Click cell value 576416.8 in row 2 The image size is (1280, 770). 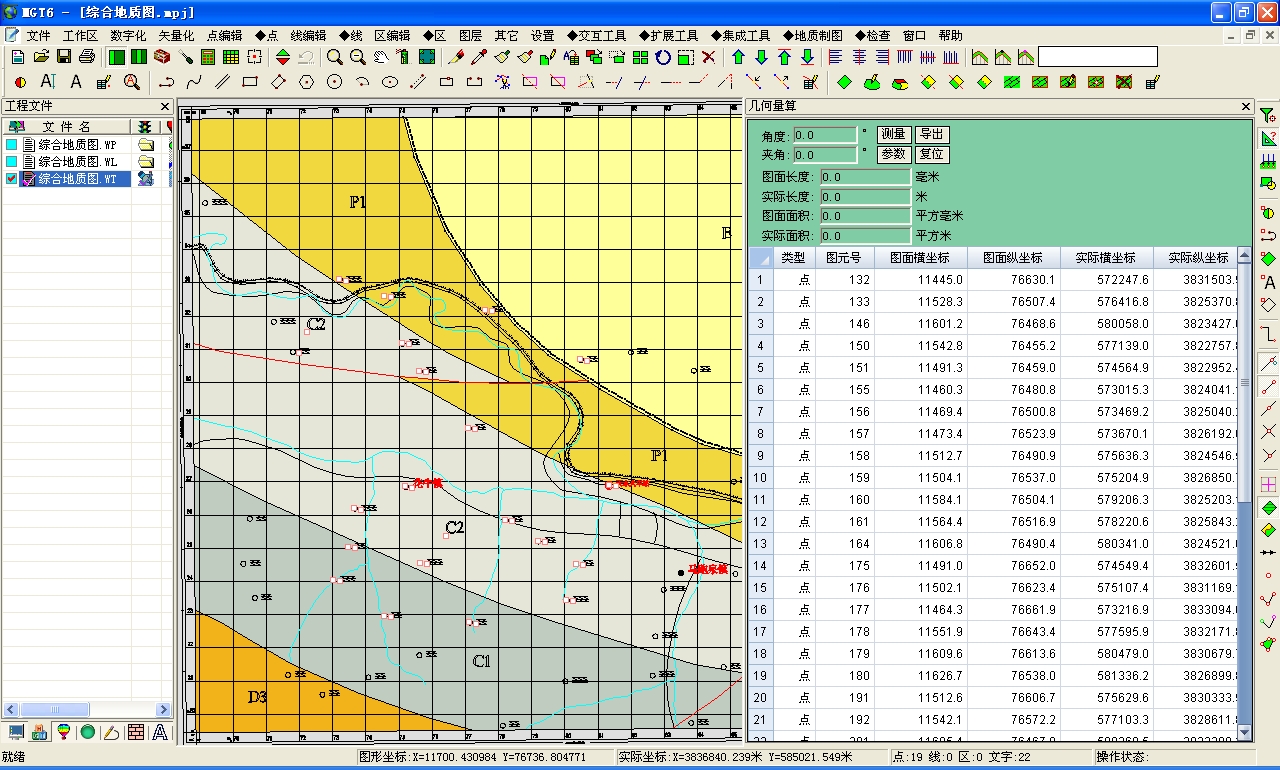(x=1123, y=302)
